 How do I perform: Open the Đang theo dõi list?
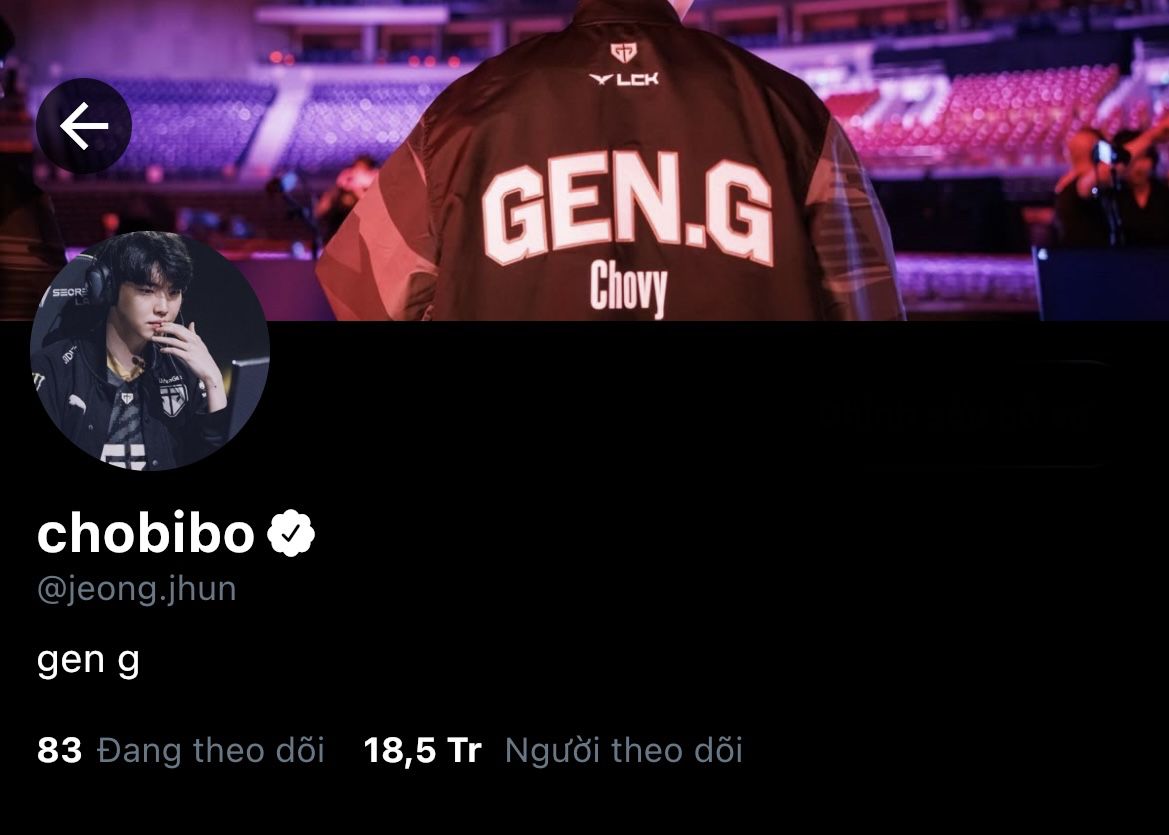click(211, 750)
